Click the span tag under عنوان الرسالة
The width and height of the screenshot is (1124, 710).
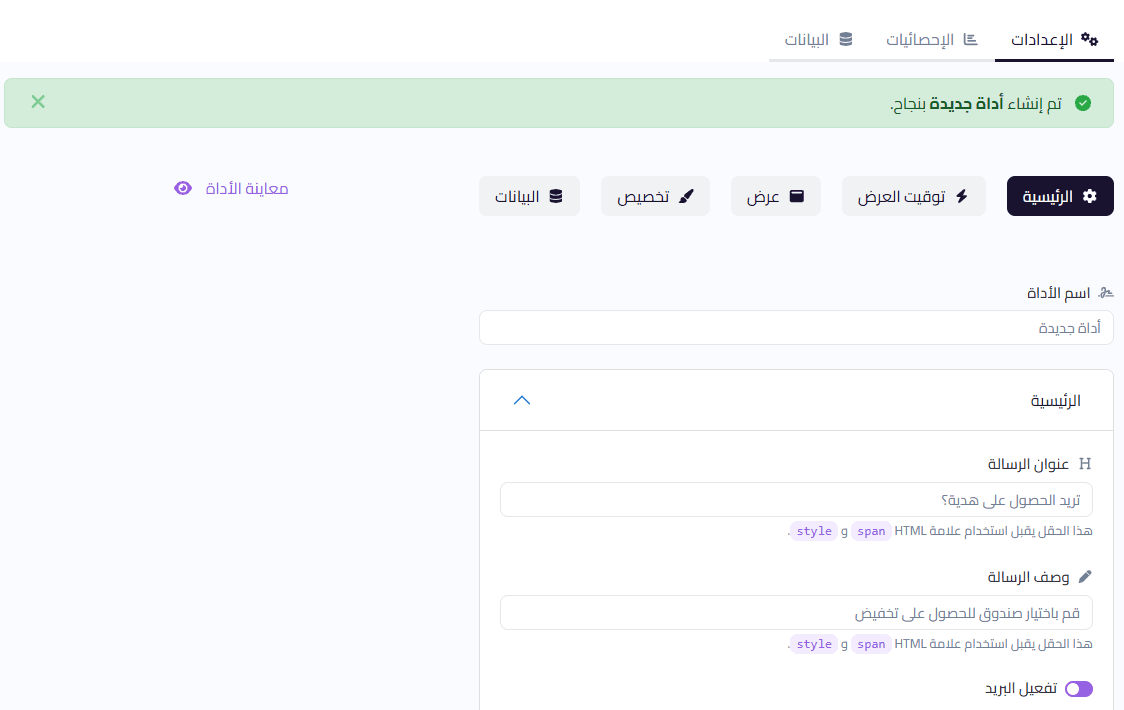(871, 531)
